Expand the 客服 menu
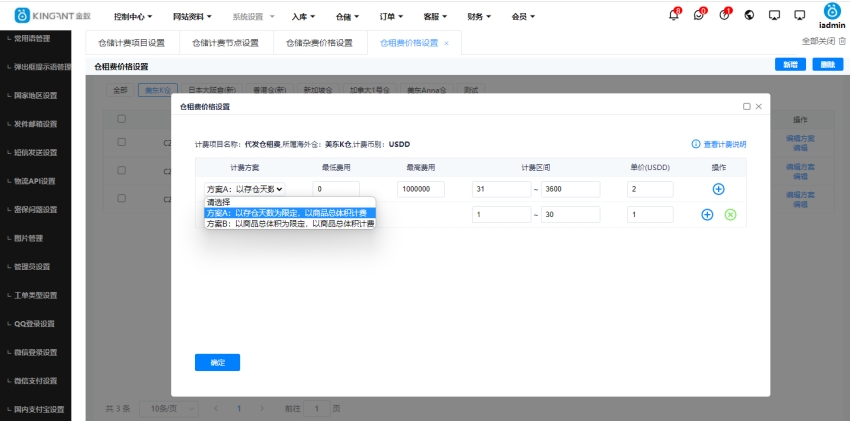851x422 pixels. (435, 17)
